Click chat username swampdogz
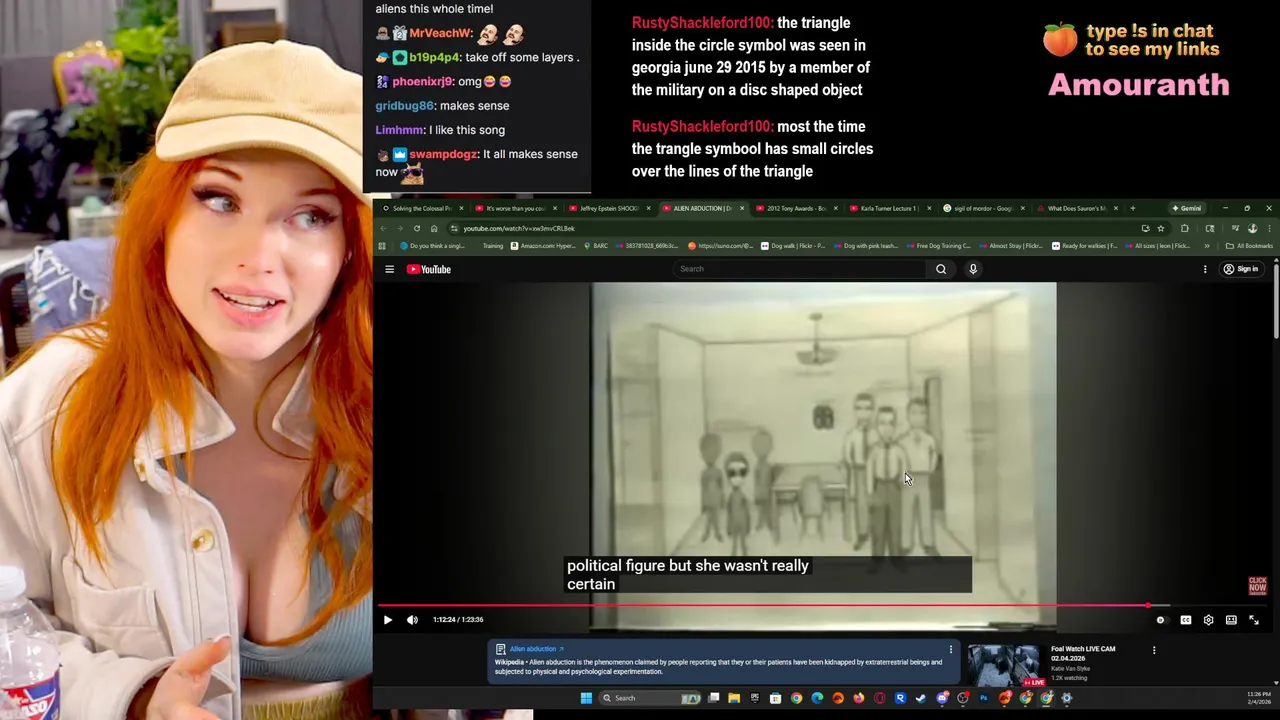Viewport: 1280px width, 720px height. pyautogui.click(x=443, y=154)
